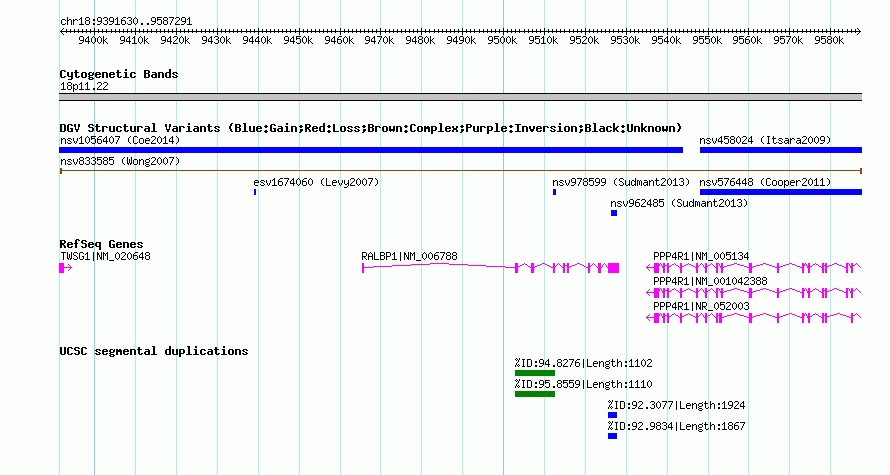The image size is (890, 475).
Task: Click the RefSeq Genes track title
Action: pos(101,244)
